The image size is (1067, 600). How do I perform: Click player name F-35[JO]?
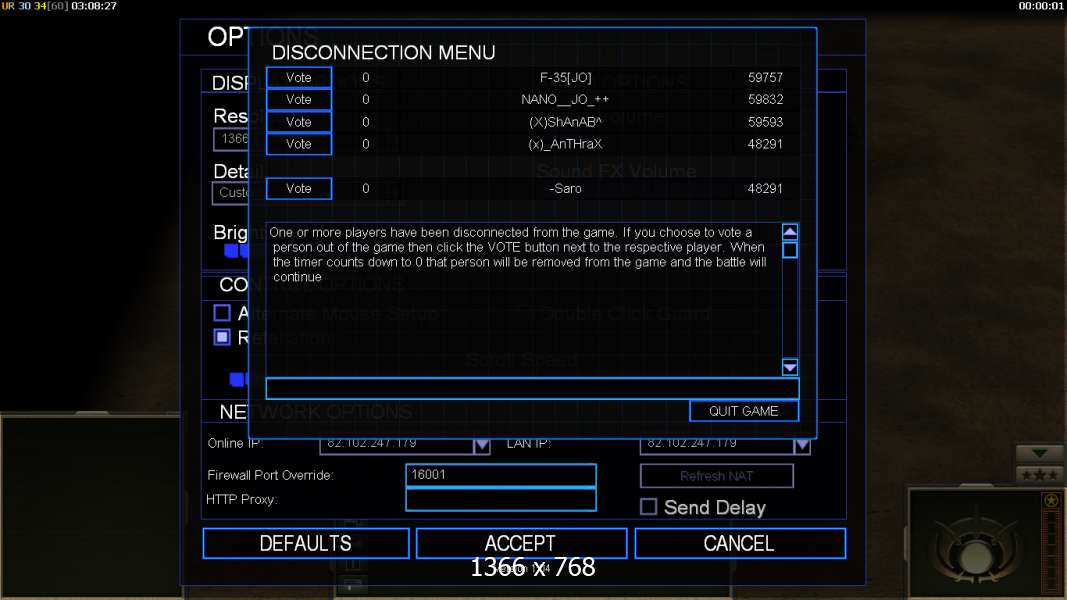coord(565,78)
